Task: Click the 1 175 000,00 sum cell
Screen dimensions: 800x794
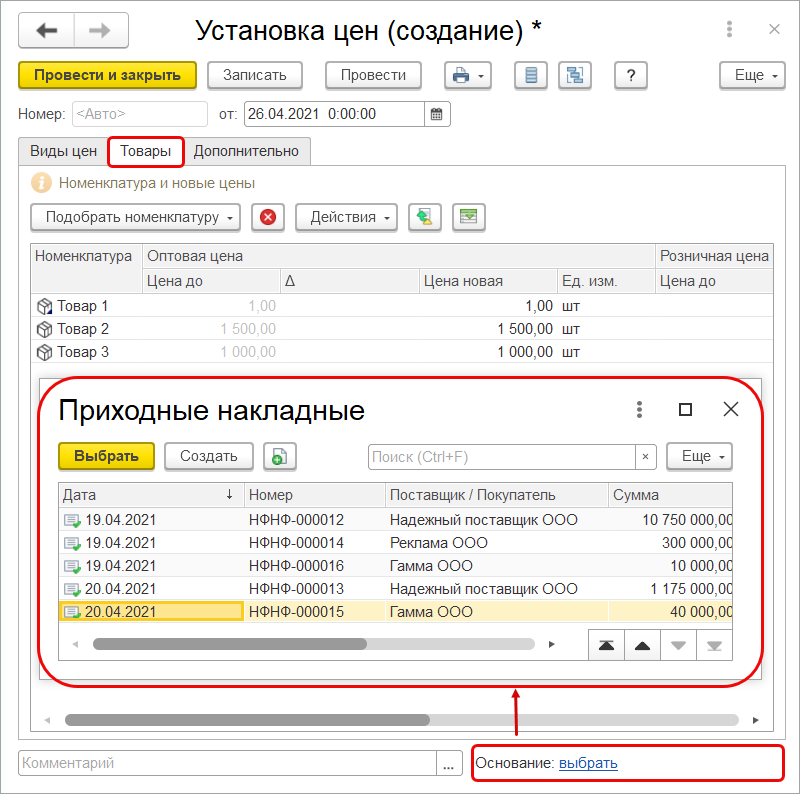Action: [x=670, y=589]
